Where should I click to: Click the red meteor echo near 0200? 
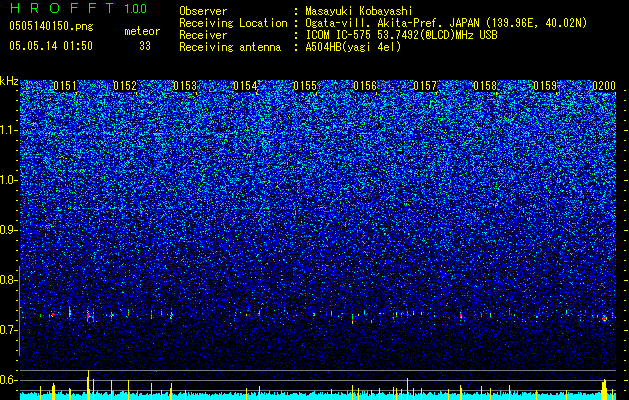tap(604, 319)
